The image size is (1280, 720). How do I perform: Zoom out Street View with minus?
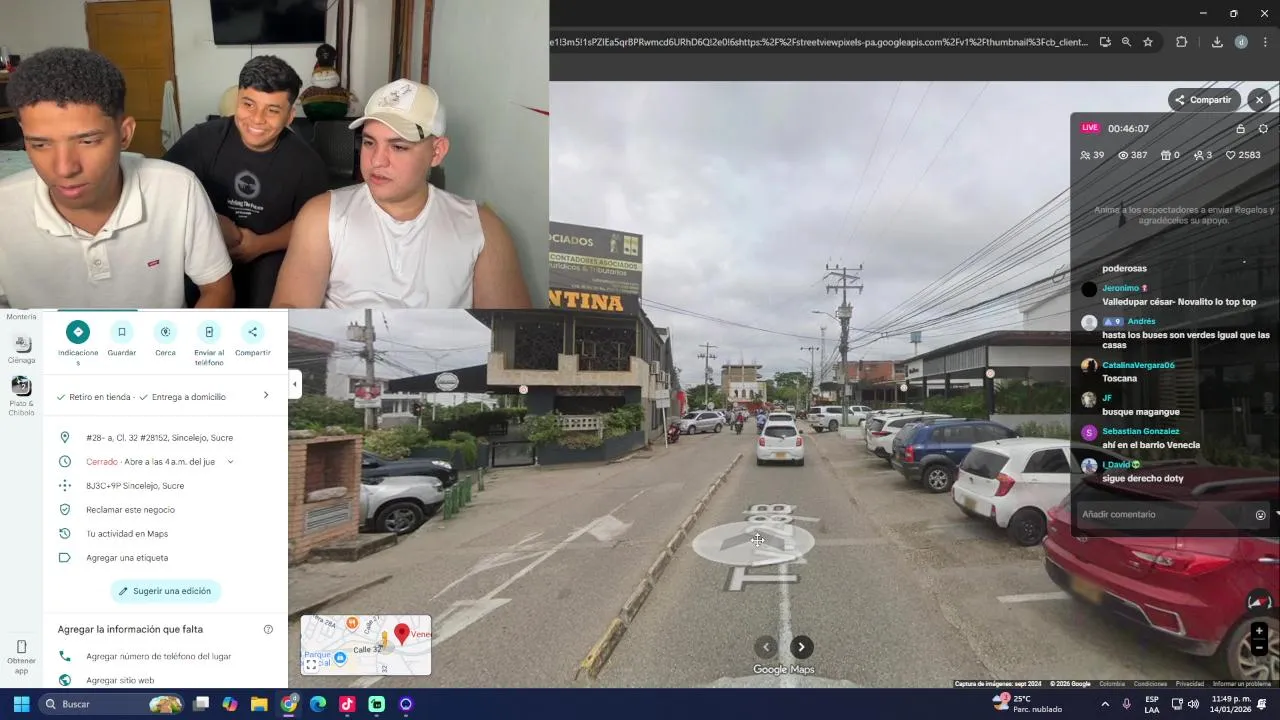(x=1259, y=648)
